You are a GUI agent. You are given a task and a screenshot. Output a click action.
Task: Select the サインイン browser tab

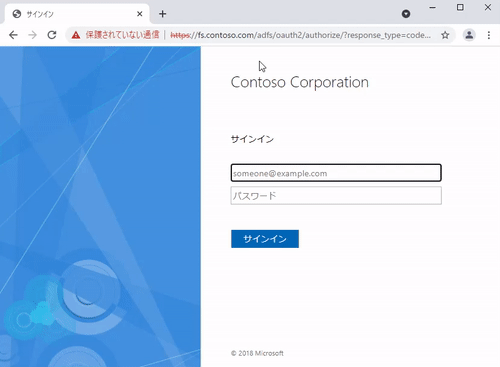[77, 14]
